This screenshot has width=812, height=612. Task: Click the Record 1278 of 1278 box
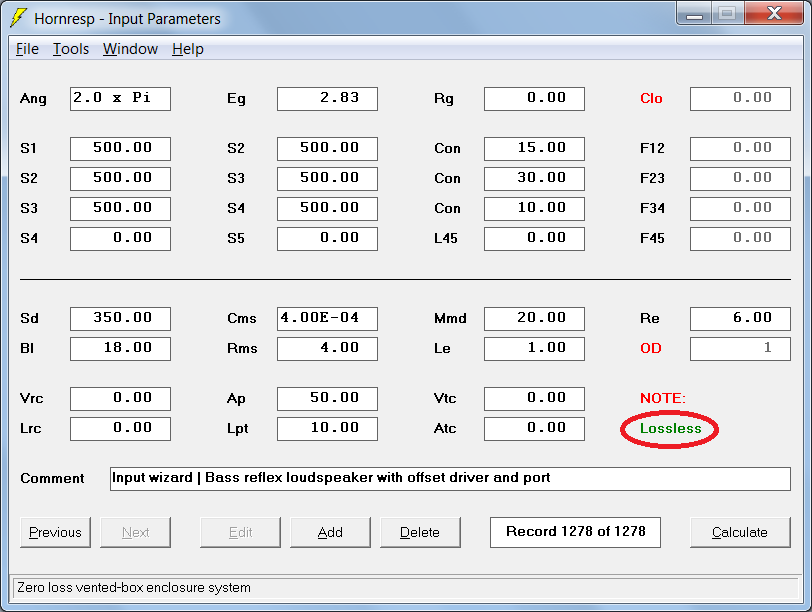[x=575, y=532]
